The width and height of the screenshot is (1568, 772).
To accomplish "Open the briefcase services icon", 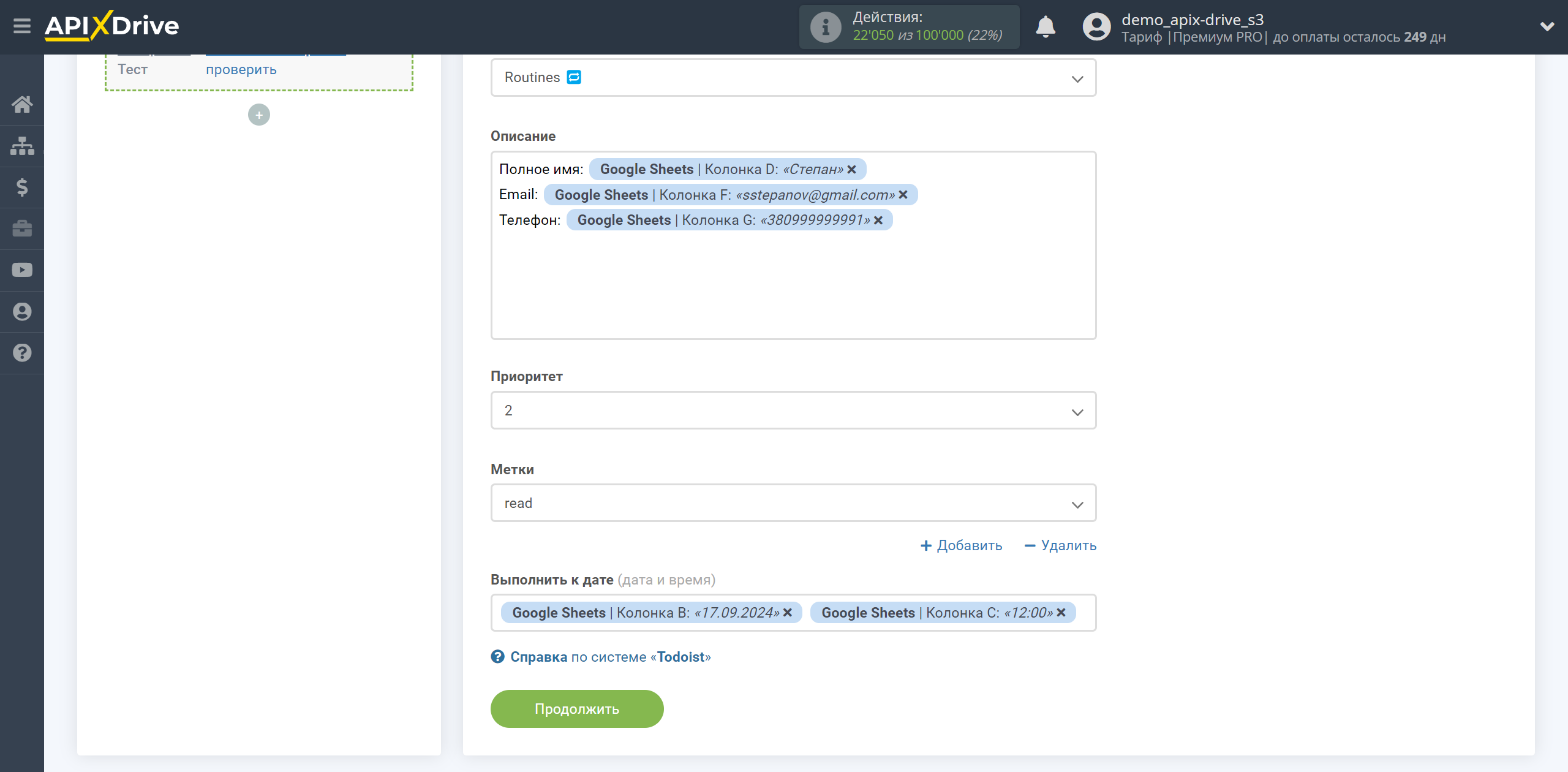I will (22, 229).
